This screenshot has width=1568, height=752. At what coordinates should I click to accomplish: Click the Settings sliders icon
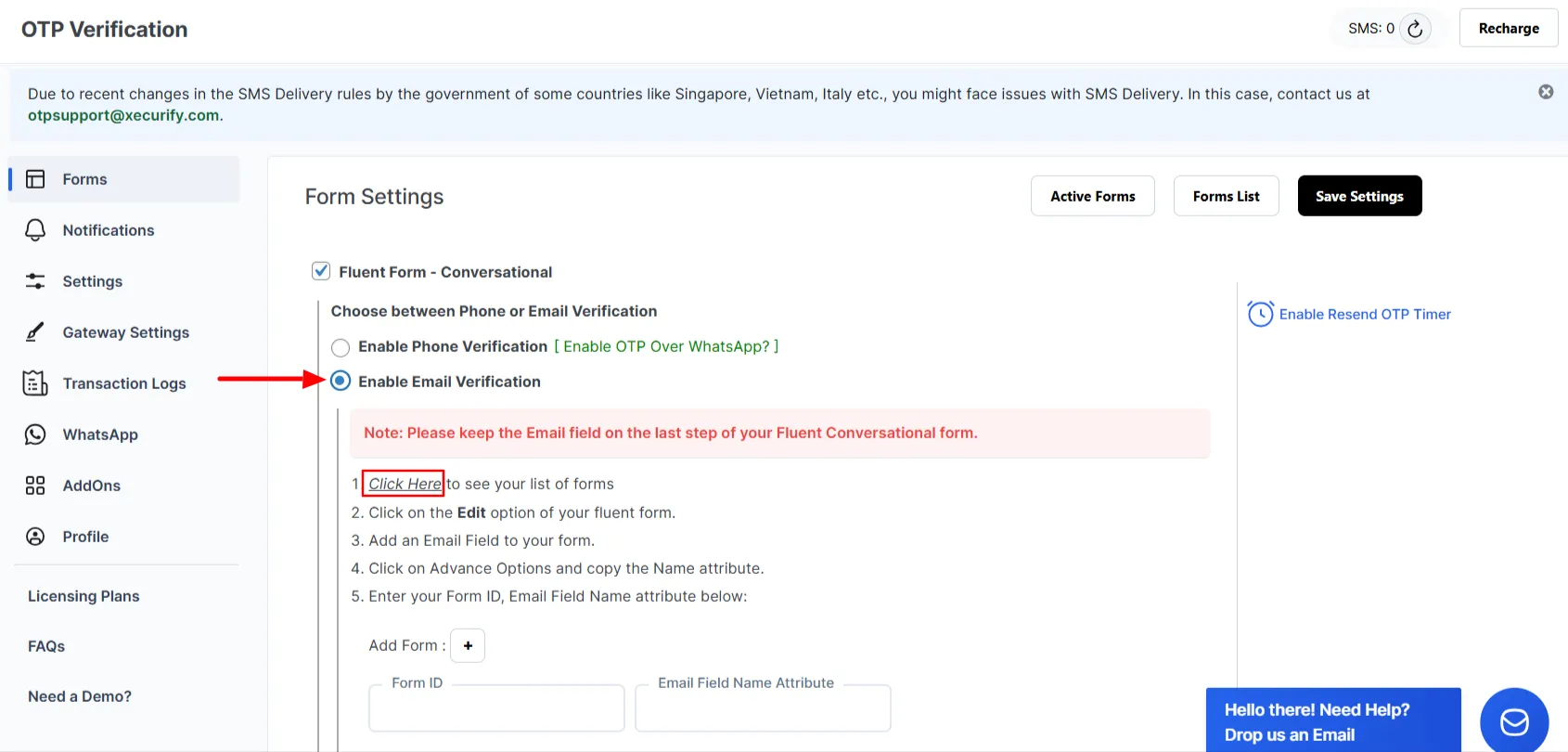click(35, 281)
